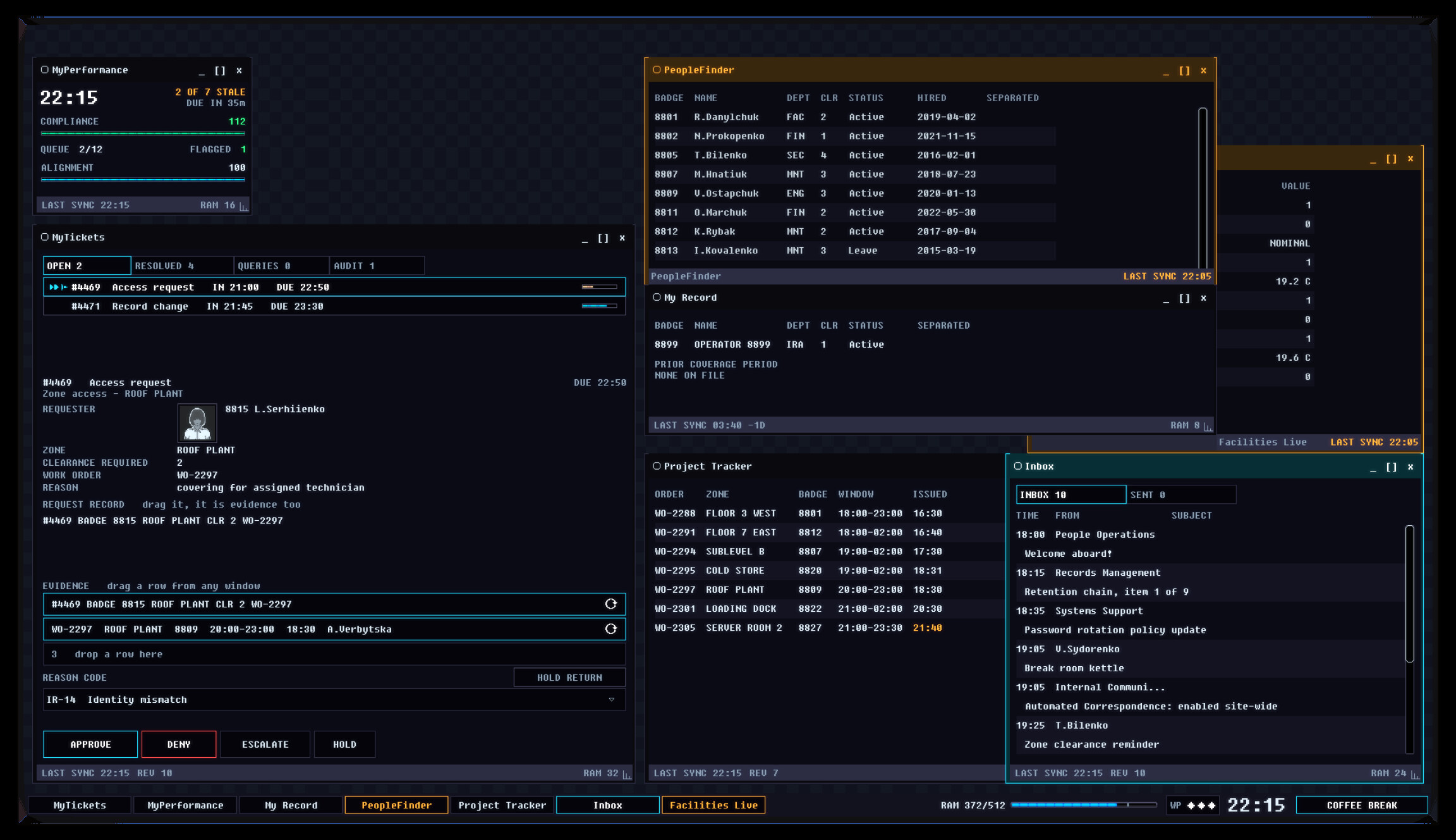Click the Inbox window title circle icon
1456x840 pixels.
[1017, 466]
